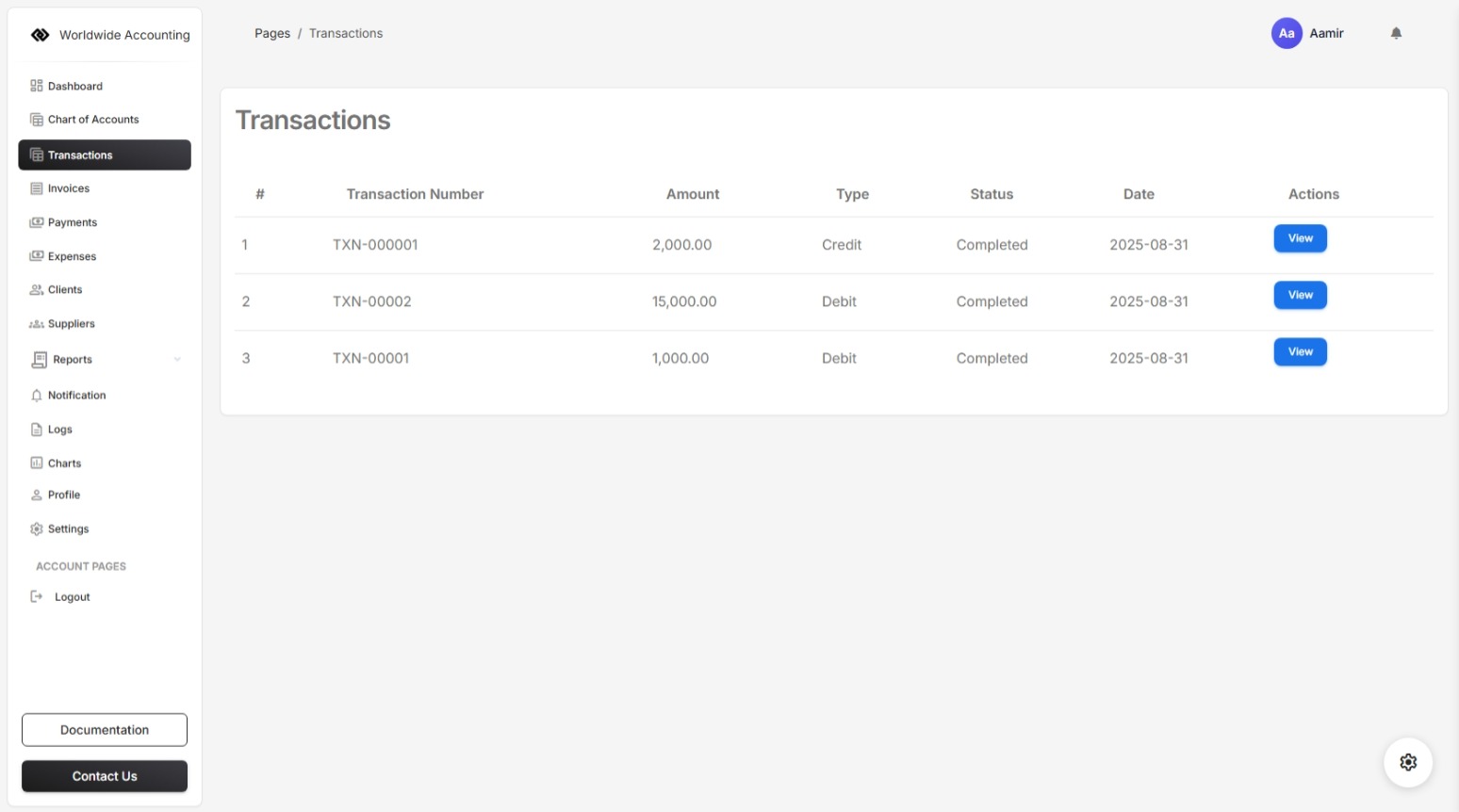Open the floating settings gear icon
Image resolution: width=1459 pixels, height=812 pixels.
[1407, 762]
